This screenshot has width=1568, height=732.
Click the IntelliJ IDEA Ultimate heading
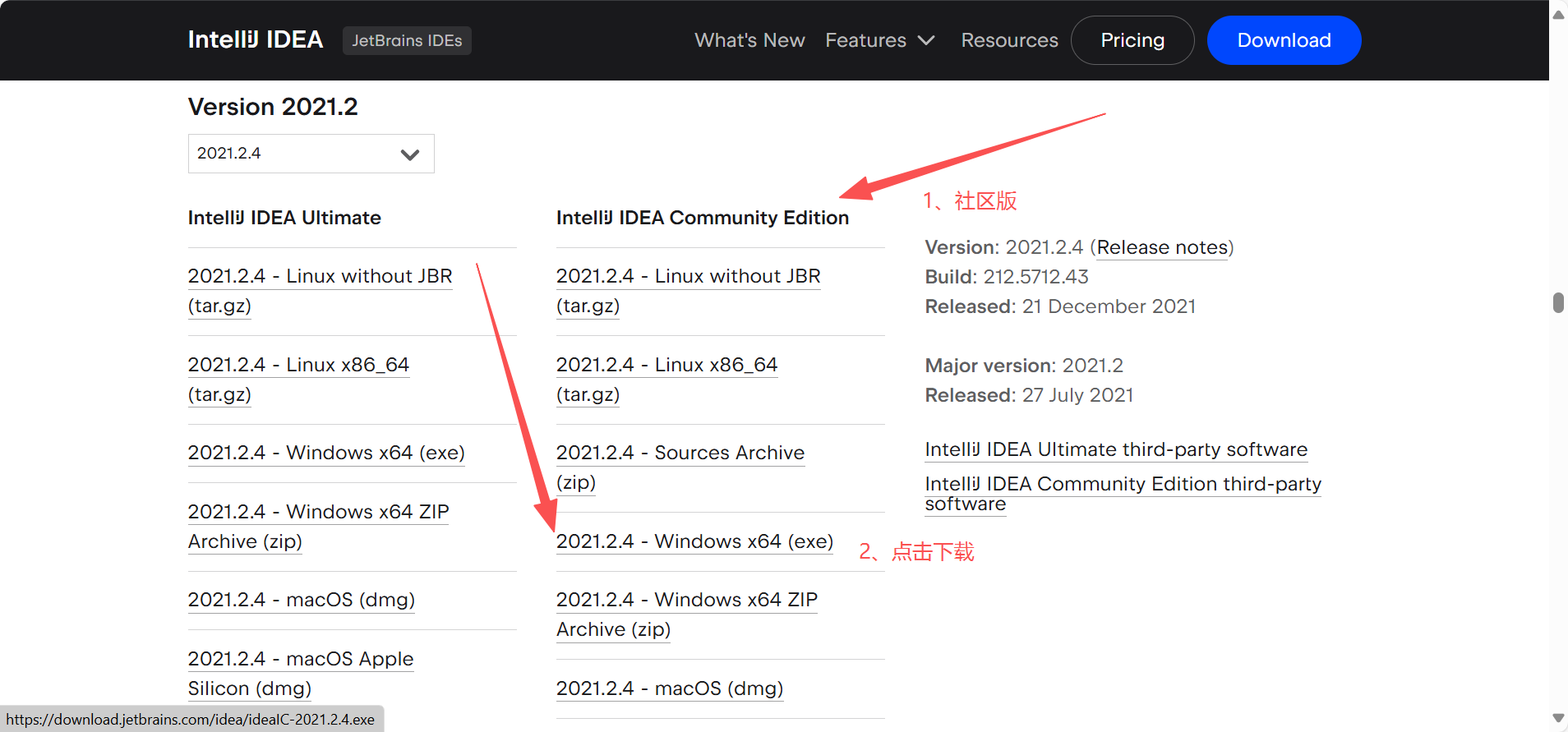pyautogui.click(x=284, y=218)
